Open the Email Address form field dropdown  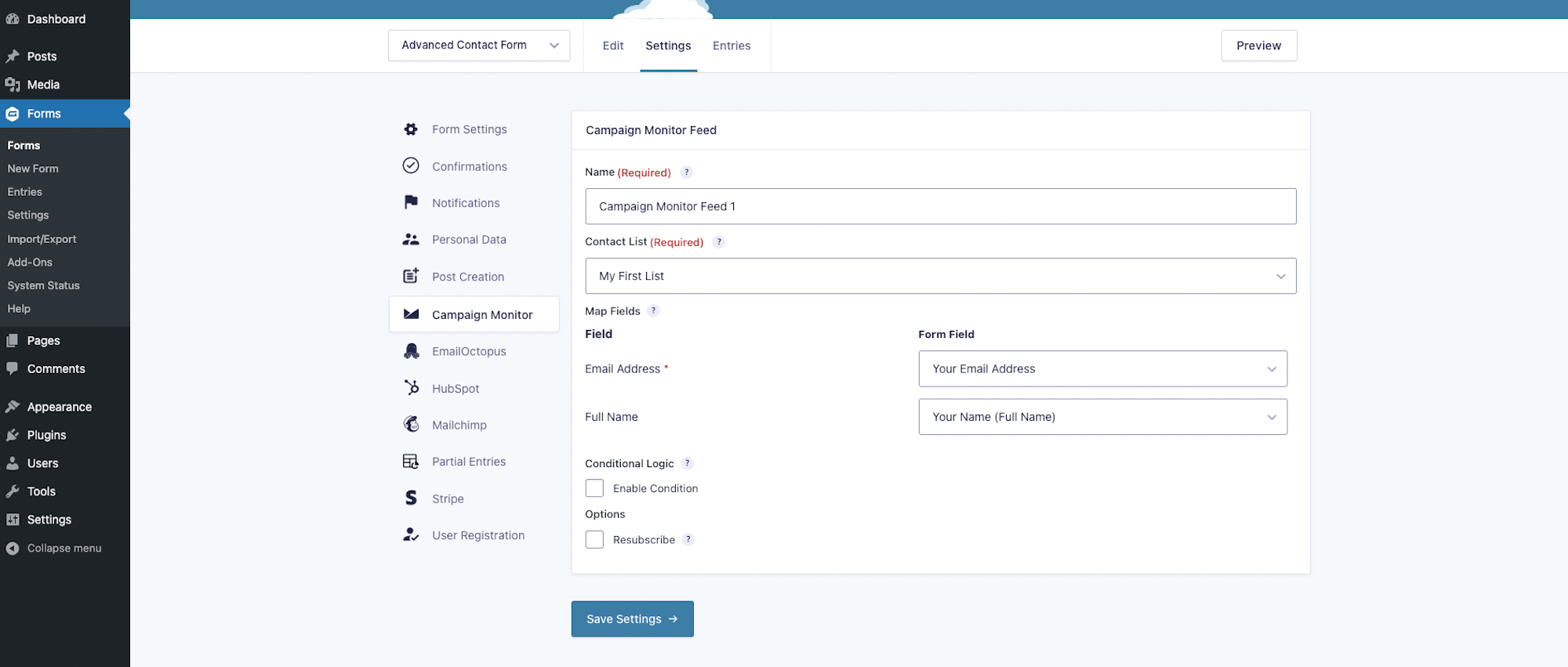(1102, 368)
